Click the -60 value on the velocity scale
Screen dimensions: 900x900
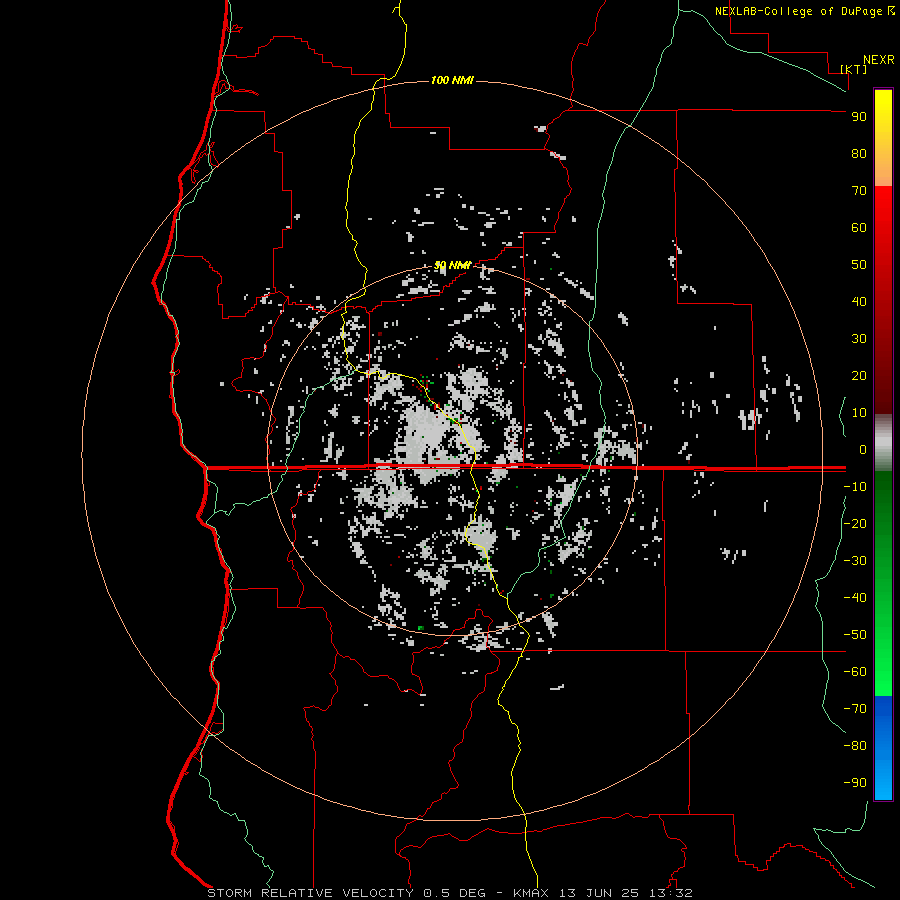point(855,672)
